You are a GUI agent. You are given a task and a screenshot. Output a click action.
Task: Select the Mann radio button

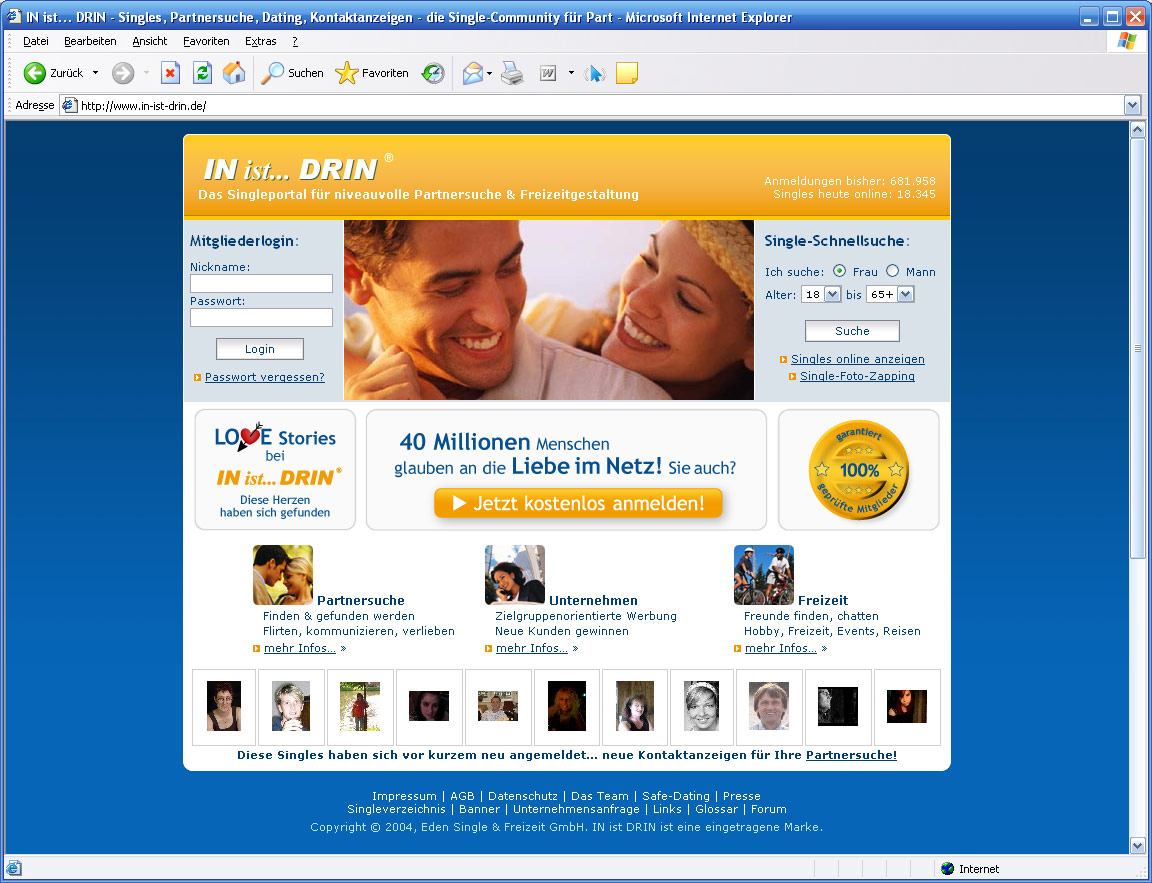coord(893,271)
